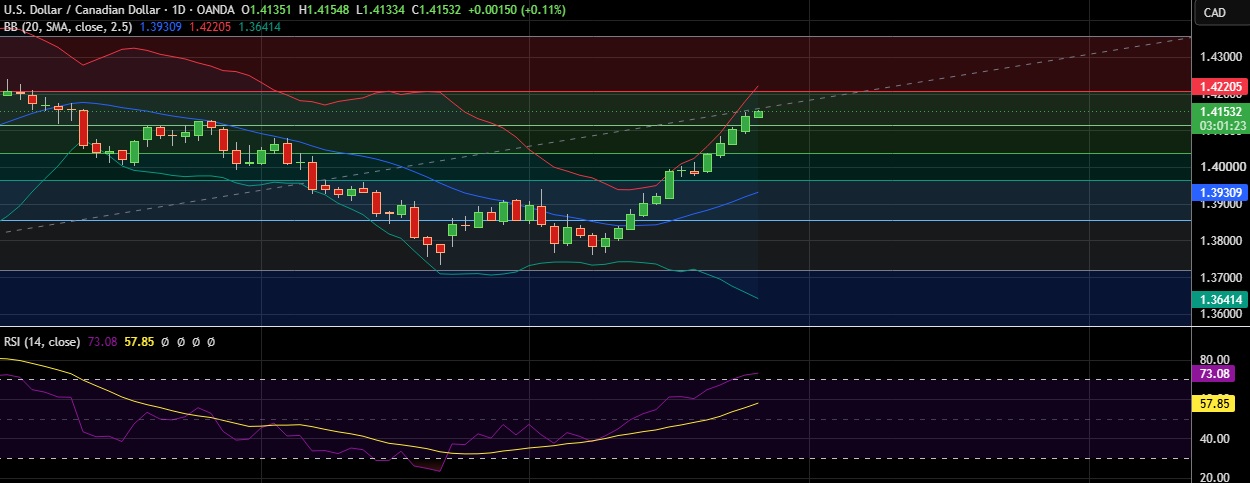Click the red 1.42205 upper band price label
The image size is (1250, 483).
click(x=1221, y=88)
